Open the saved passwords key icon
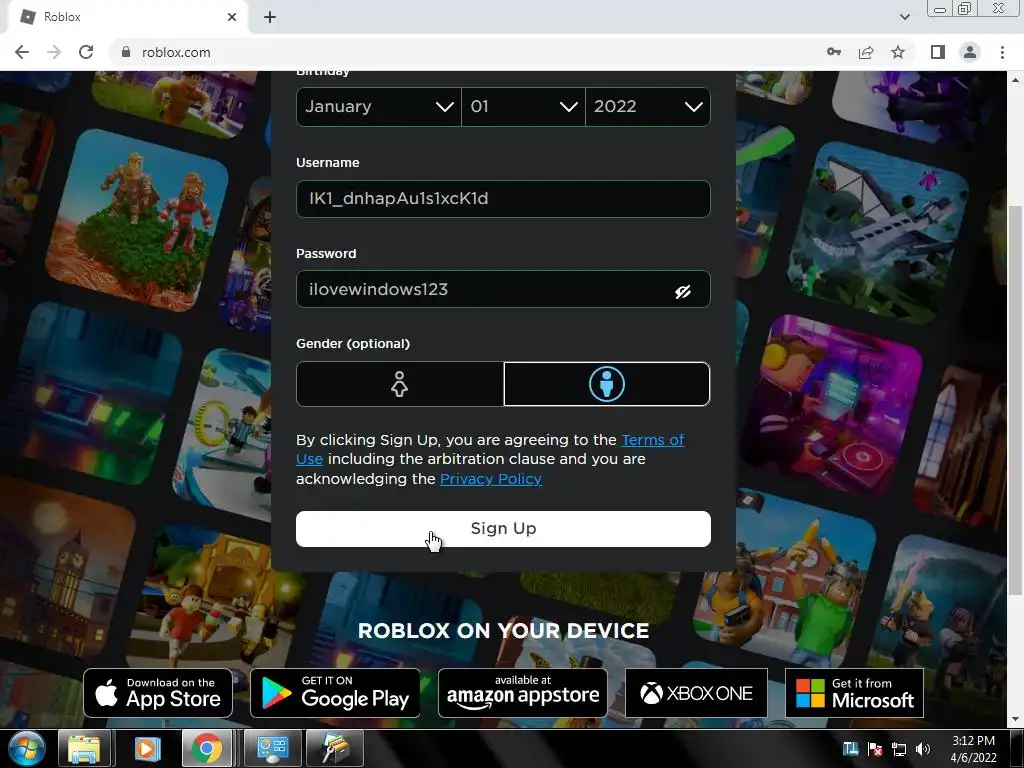This screenshot has height=768, width=1024. (833, 52)
